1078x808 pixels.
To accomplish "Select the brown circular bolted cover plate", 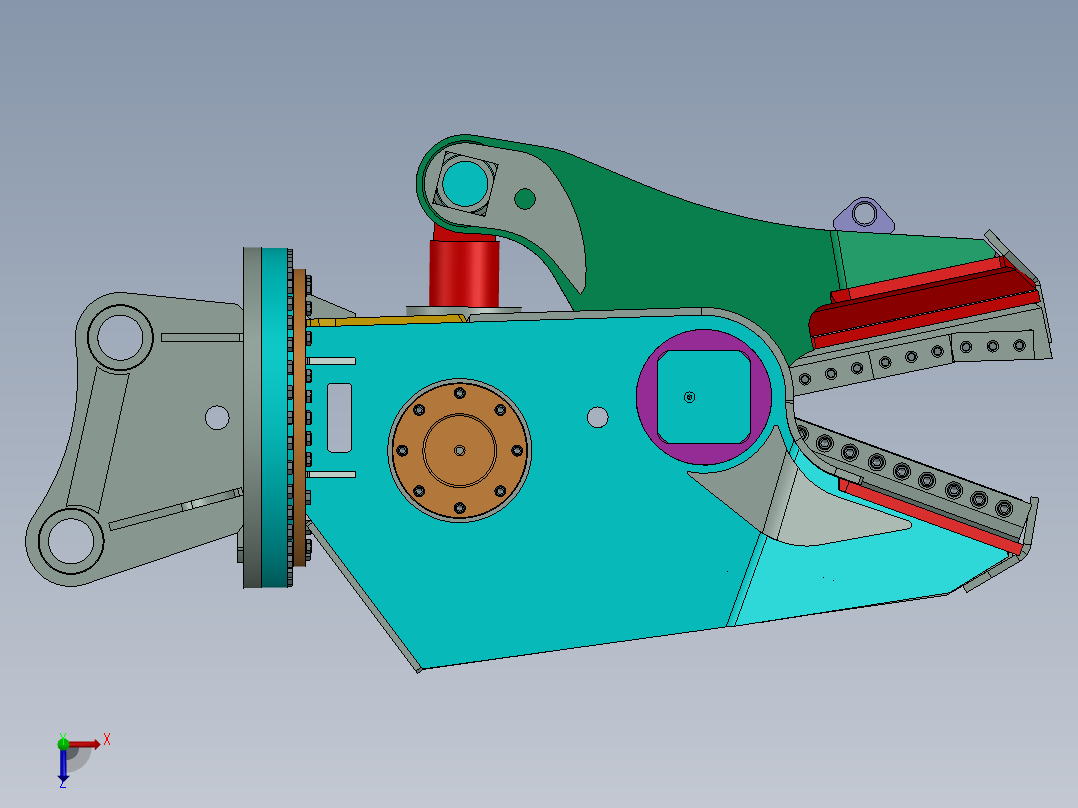I will tap(459, 450).
